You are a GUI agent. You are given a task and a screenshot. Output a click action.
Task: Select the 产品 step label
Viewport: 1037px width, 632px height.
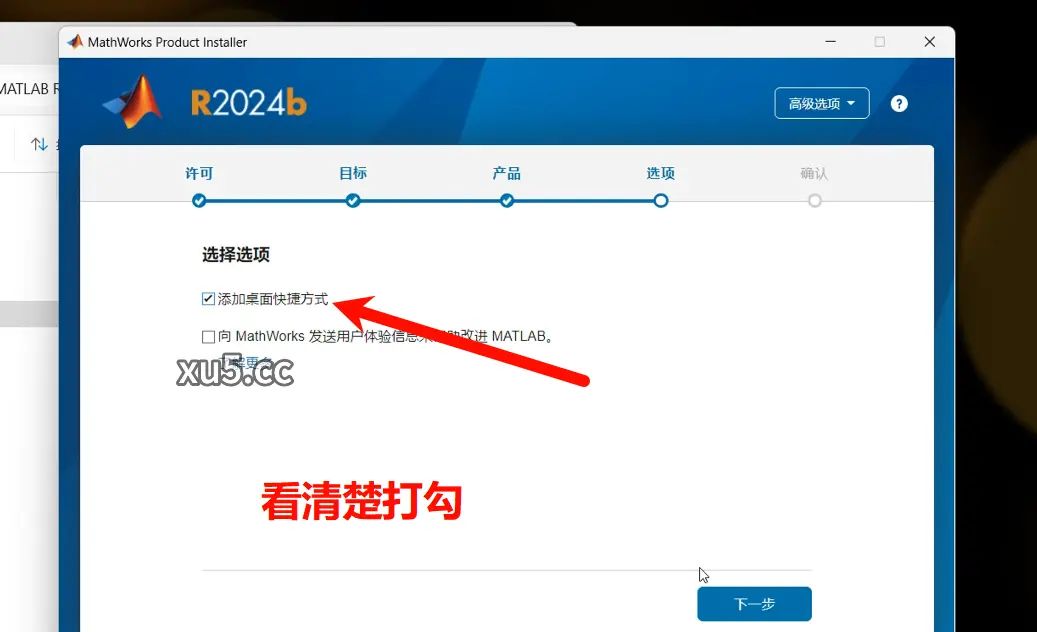tap(506, 172)
